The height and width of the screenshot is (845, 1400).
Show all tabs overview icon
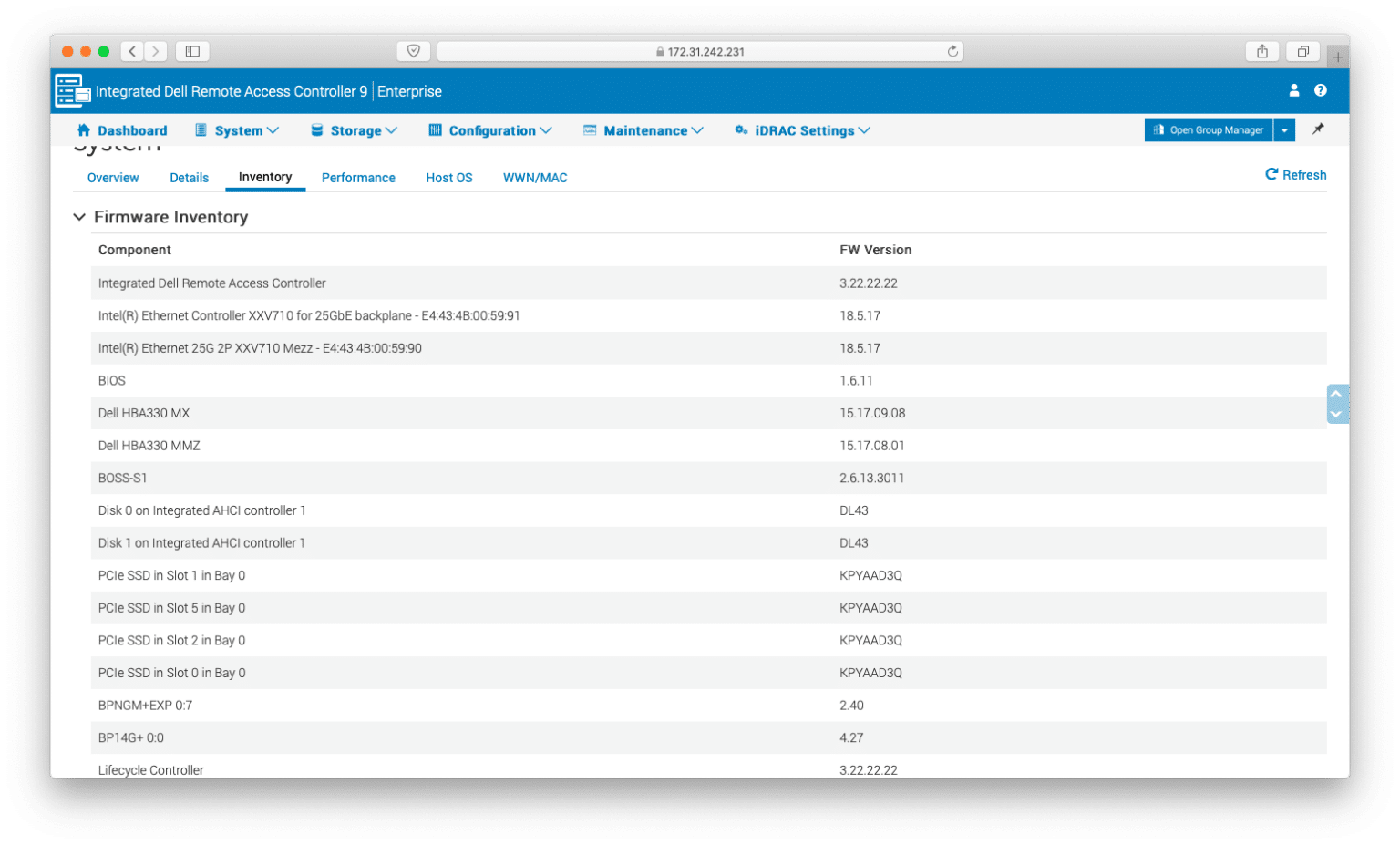click(1303, 51)
